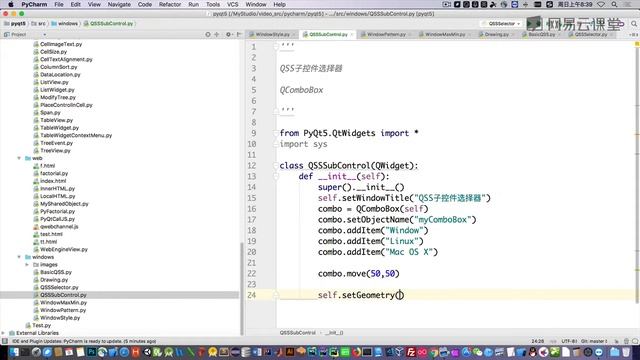Select WebEngineView.py in project tree

[64, 249]
